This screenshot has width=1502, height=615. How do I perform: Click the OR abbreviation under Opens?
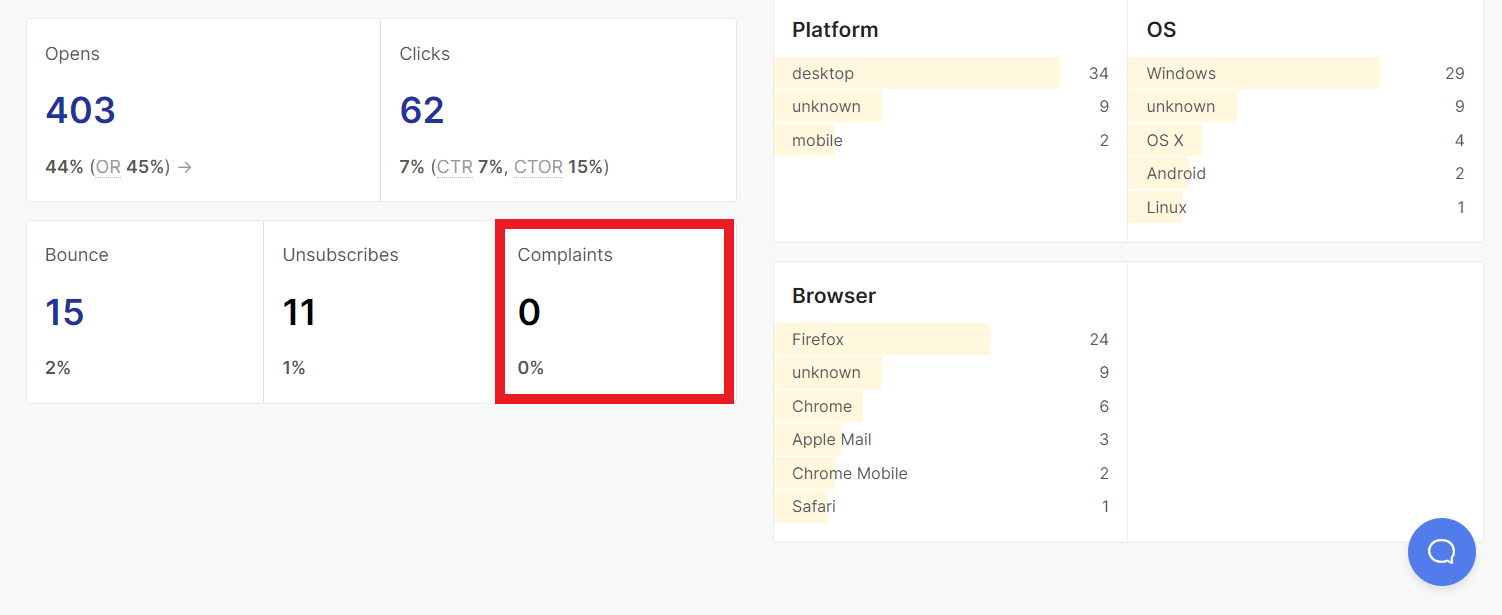pyautogui.click(x=108, y=167)
